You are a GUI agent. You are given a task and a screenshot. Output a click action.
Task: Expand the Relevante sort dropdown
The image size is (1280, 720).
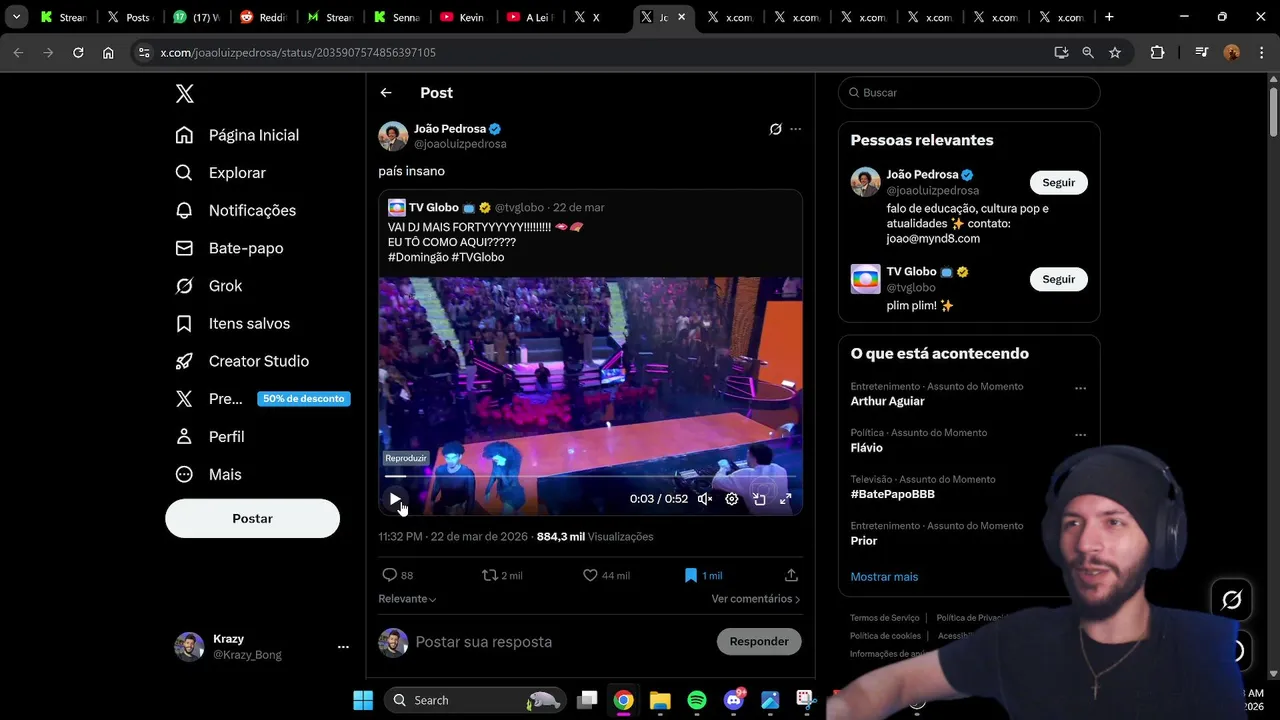(x=407, y=599)
